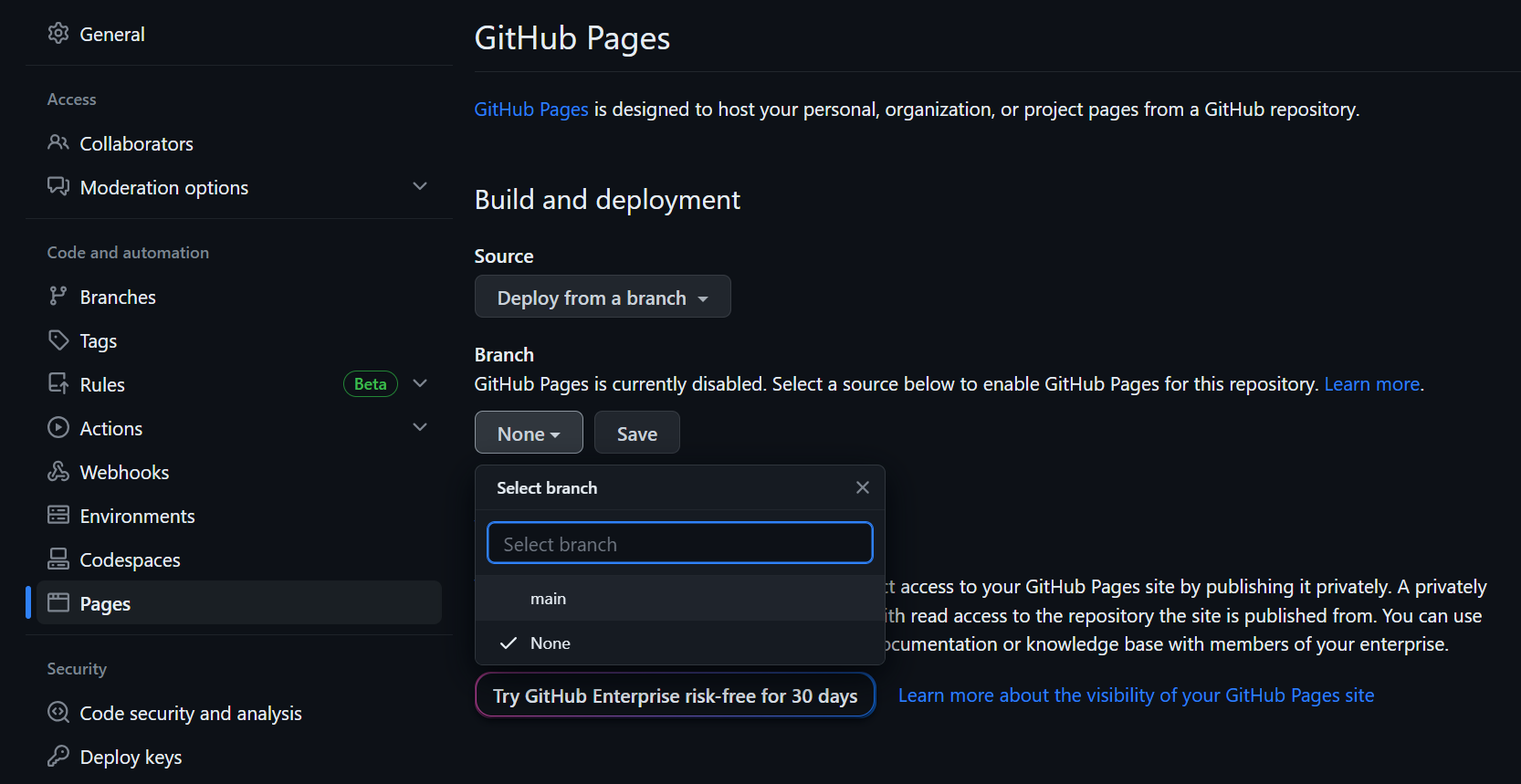Click the Beta badge next to Rules
This screenshot has width=1521, height=784.
(371, 384)
